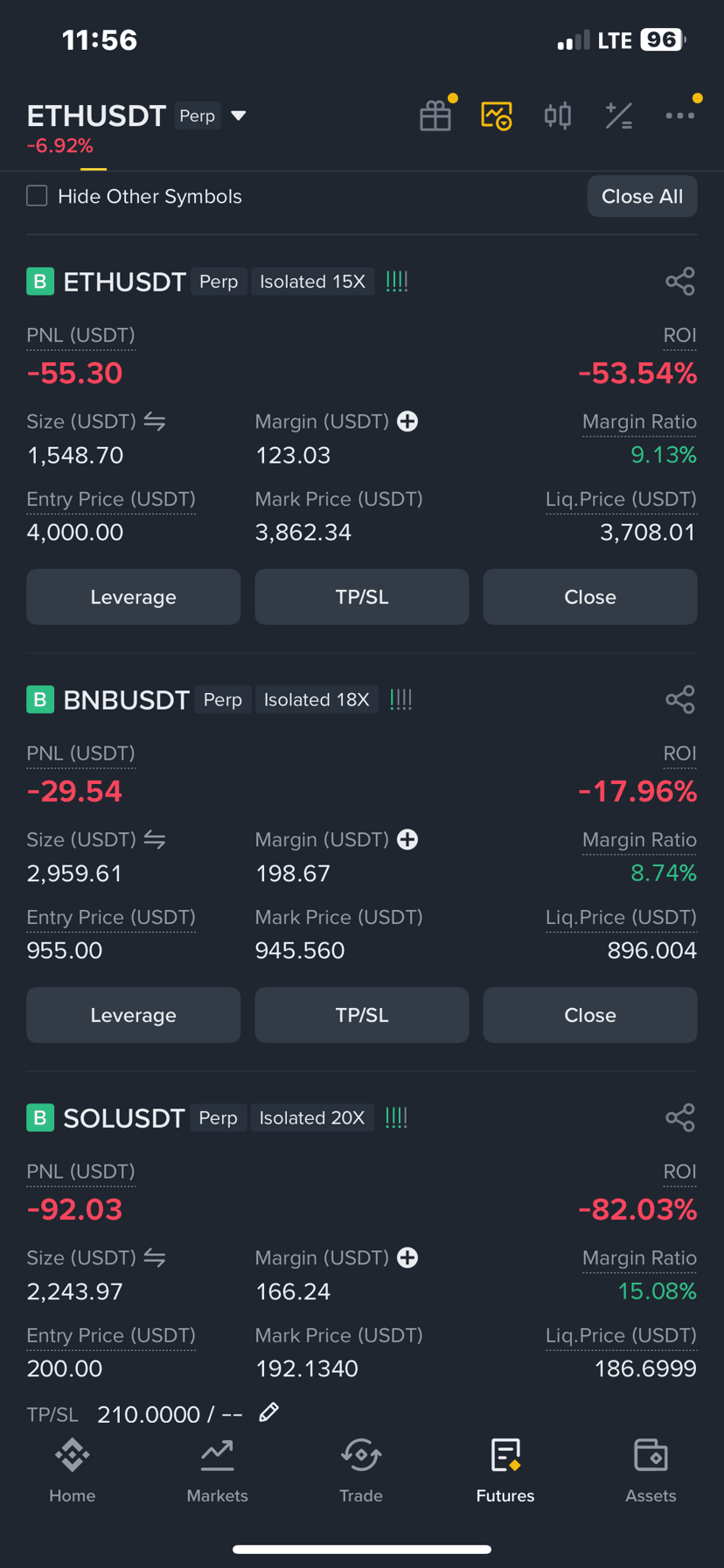The image size is (724, 1568).
Task: Share the ETHUSDT position
Action: (x=680, y=282)
